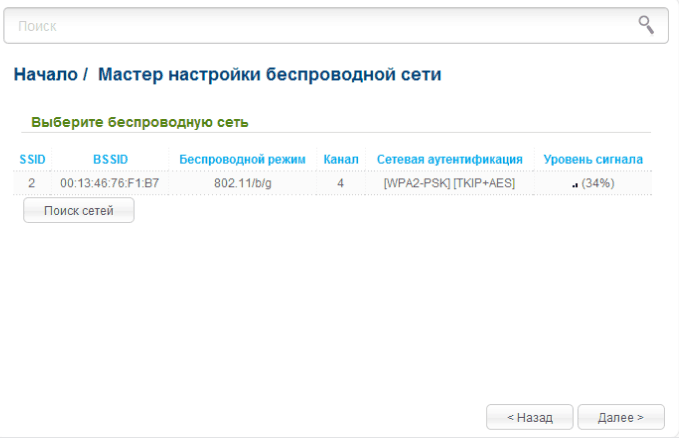The height and width of the screenshot is (438, 679).
Task: Click the magnifying glass search icon
Action: (646, 25)
